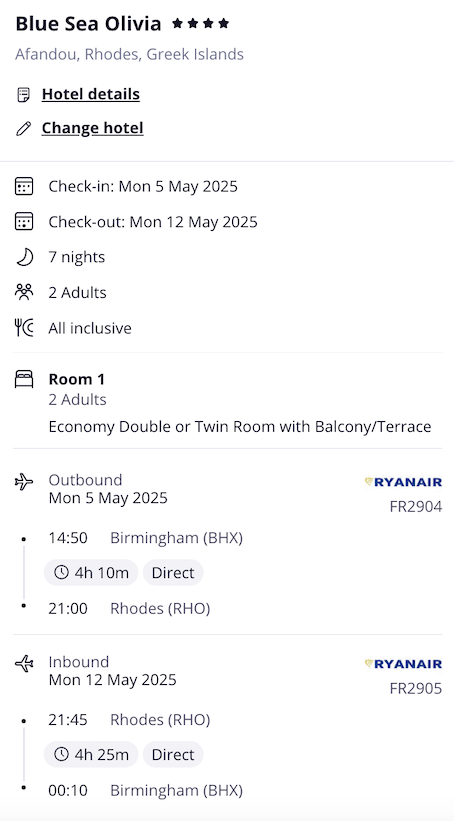Click the Room 1 bed icon

[24, 379]
